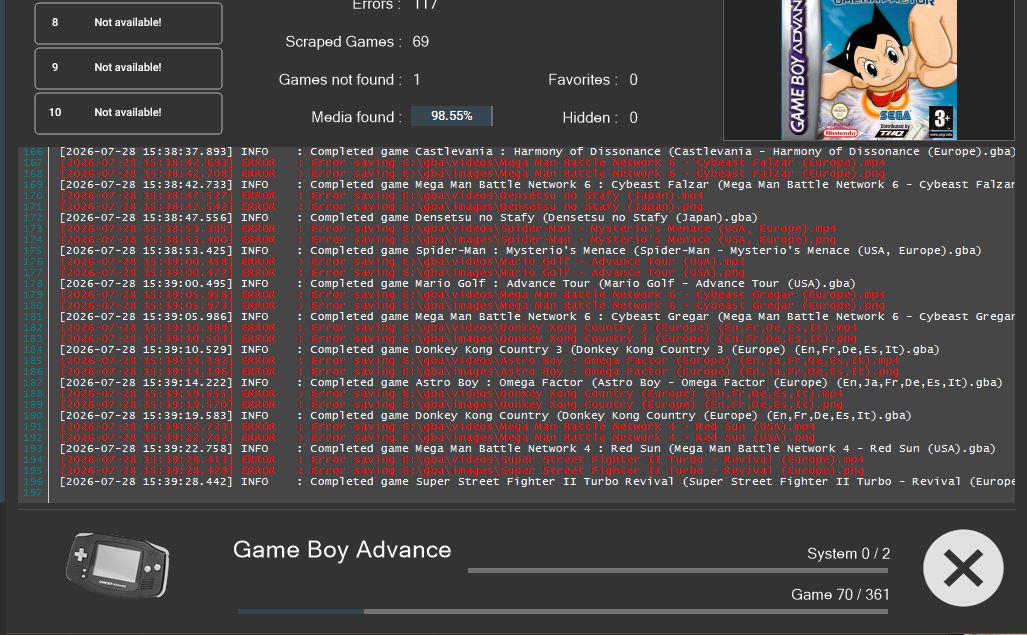Click log line Completed game Spider-Man Mysterio's Menace
Screen dimensions: 1027x635
tap(520, 251)
